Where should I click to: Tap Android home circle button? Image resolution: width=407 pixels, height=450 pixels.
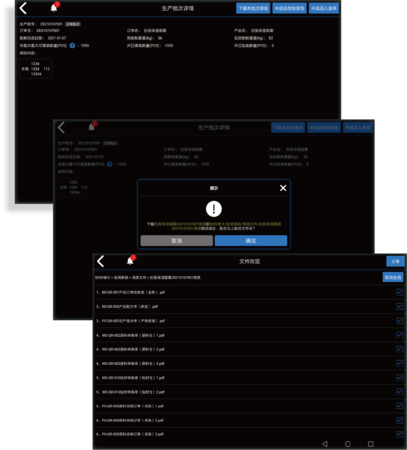coord(348,444)
